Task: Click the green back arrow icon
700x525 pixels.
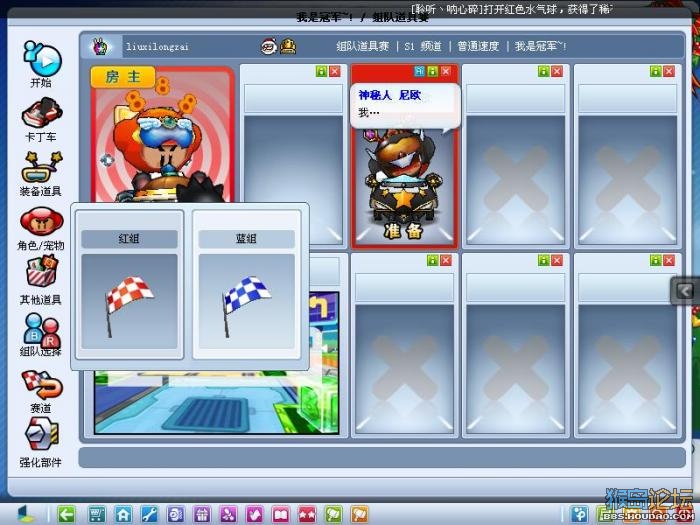Action: point(67,515)
